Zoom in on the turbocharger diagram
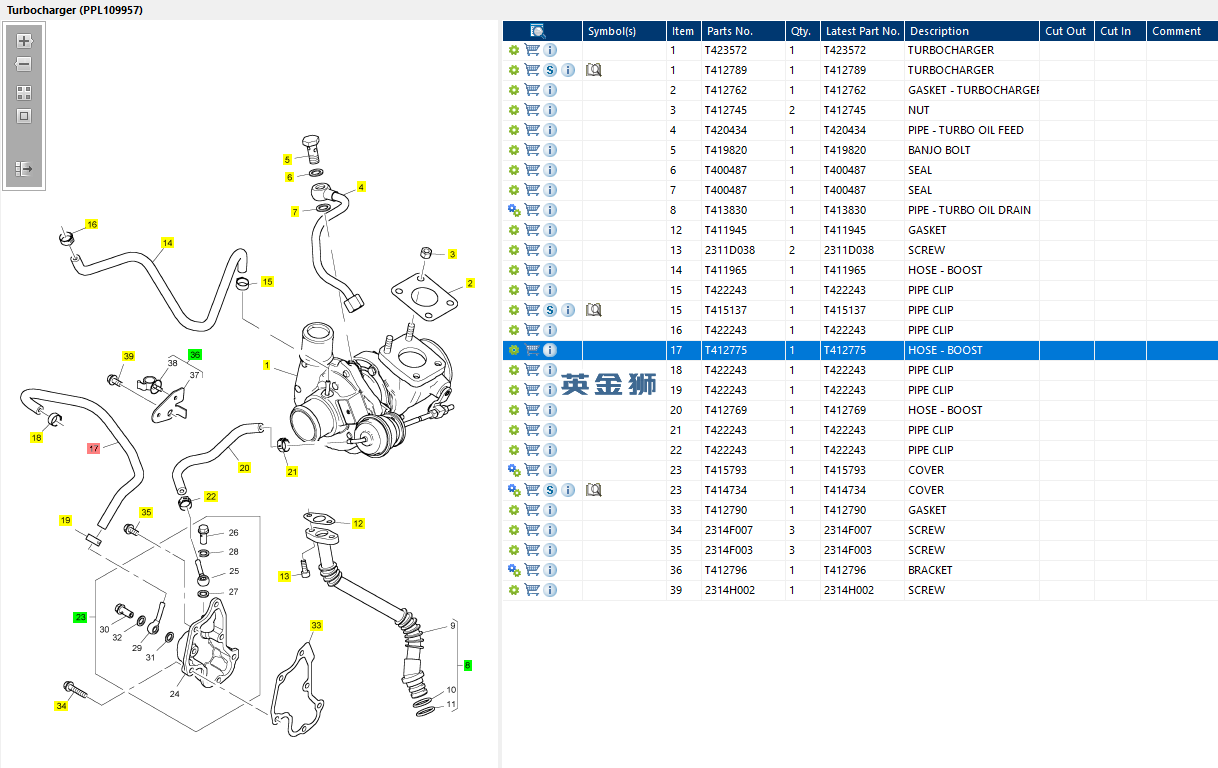This screenshot has width=1218, height=768. click(25, 41)
